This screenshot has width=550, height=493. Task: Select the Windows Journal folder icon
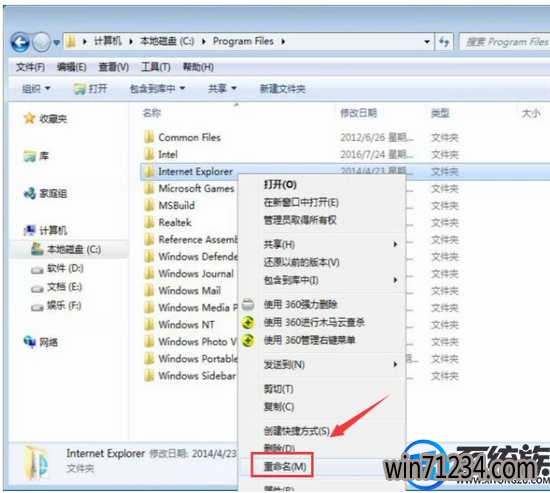[149, 273]
